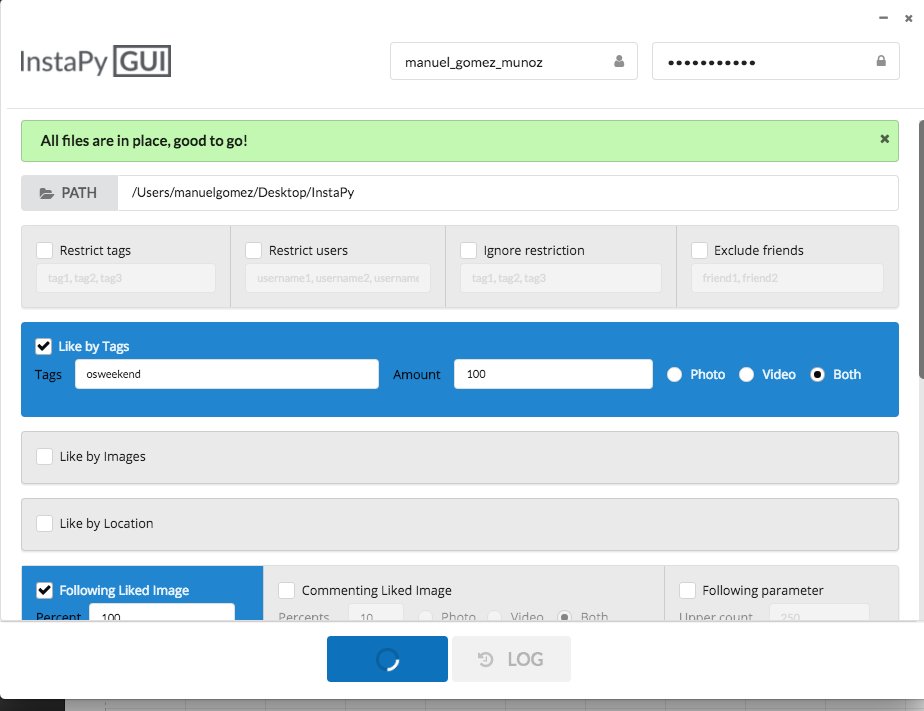Click the lock icon in the password field
The width and height of the screenshot is (924, 711).
tap(881, 60)
